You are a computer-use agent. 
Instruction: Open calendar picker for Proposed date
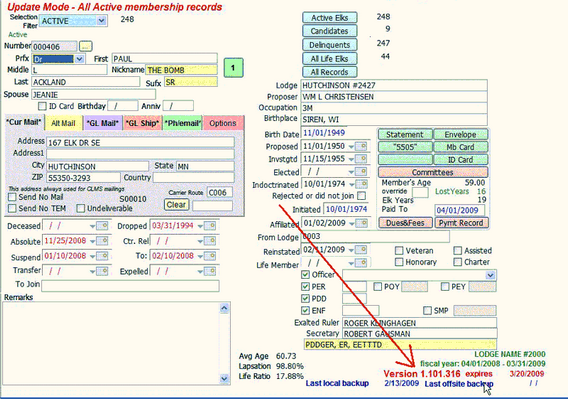[x=361, y=146]
